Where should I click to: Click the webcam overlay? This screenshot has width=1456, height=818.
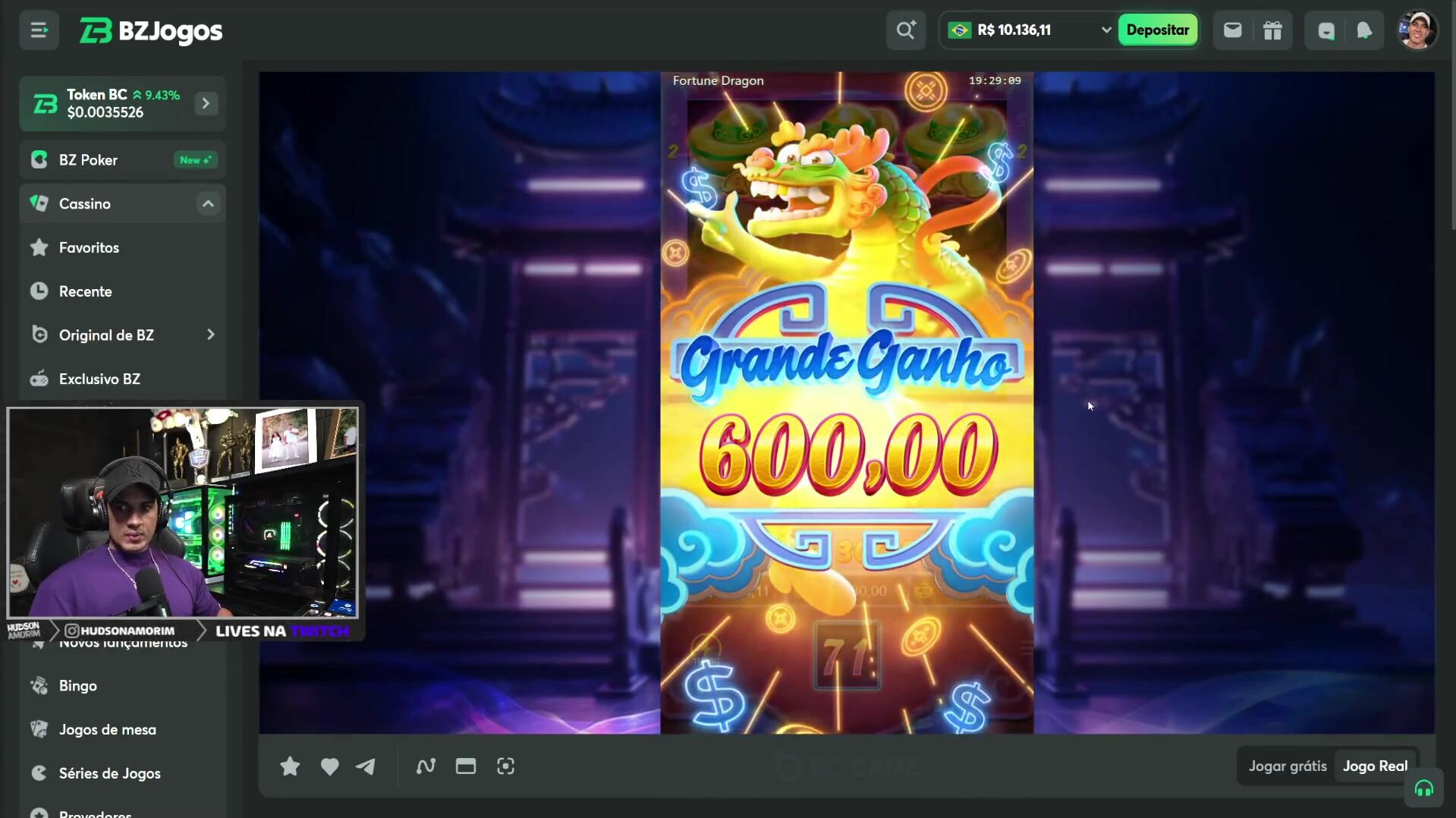[x=182, y=513]
